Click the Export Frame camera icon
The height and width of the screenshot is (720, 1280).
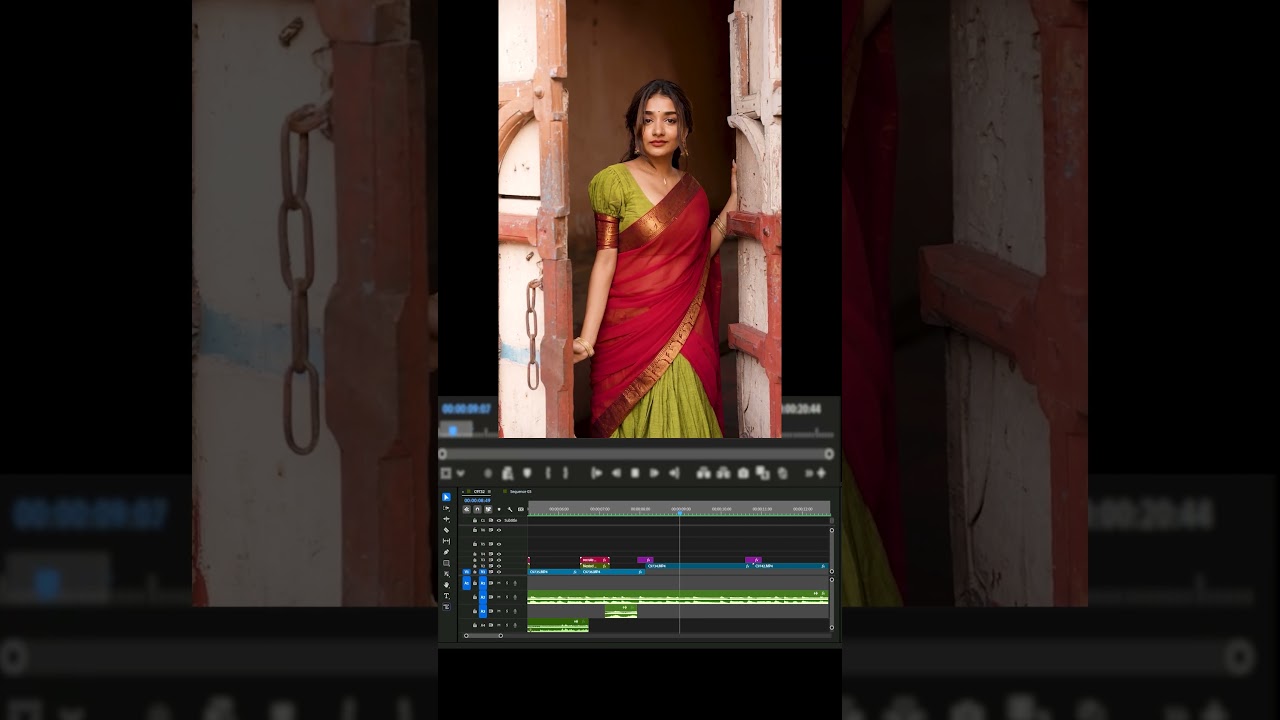pyautogui.click(x=743, y=473)
